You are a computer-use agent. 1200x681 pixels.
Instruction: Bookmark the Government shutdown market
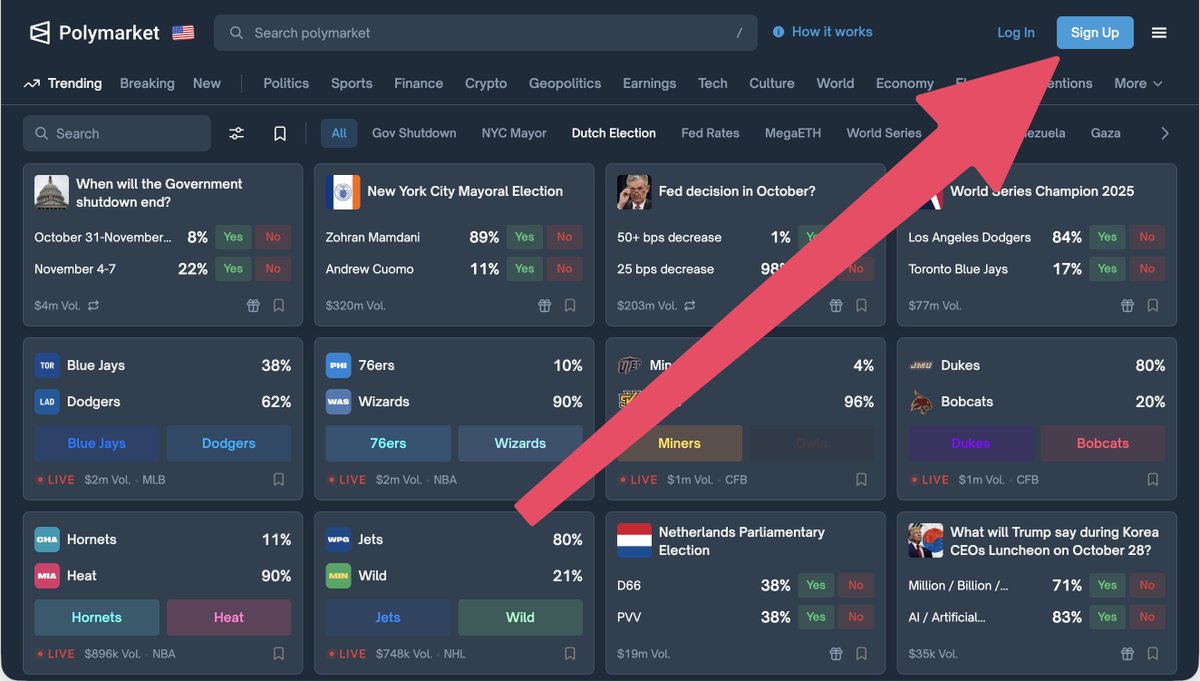(x=279, y=306)
